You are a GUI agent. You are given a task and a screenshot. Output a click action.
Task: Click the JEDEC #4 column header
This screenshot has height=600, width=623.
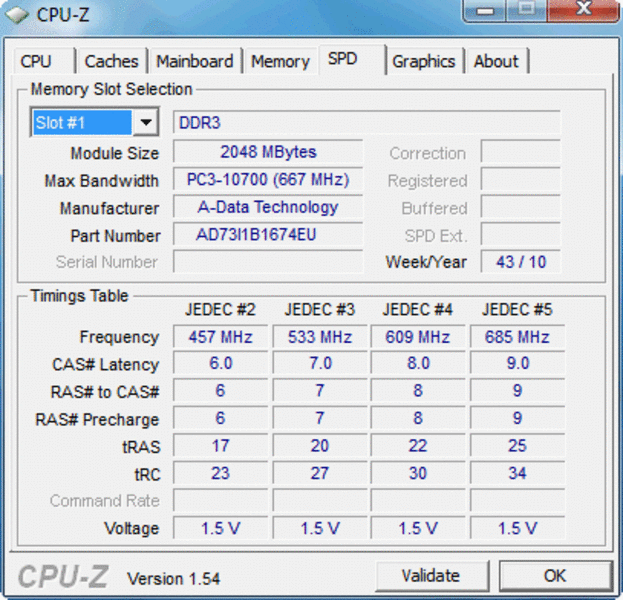click(x=418, y=310)
